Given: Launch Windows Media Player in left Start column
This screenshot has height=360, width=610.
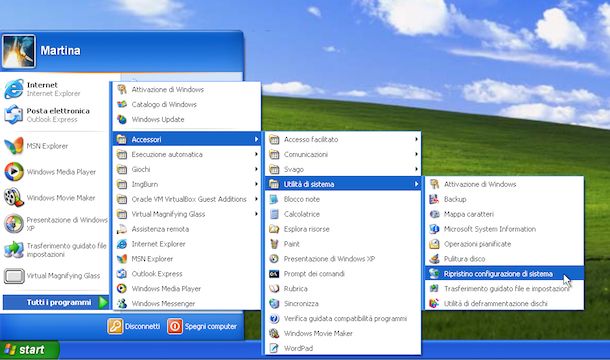Looking at the screenshot, I should tap(54, 172).
